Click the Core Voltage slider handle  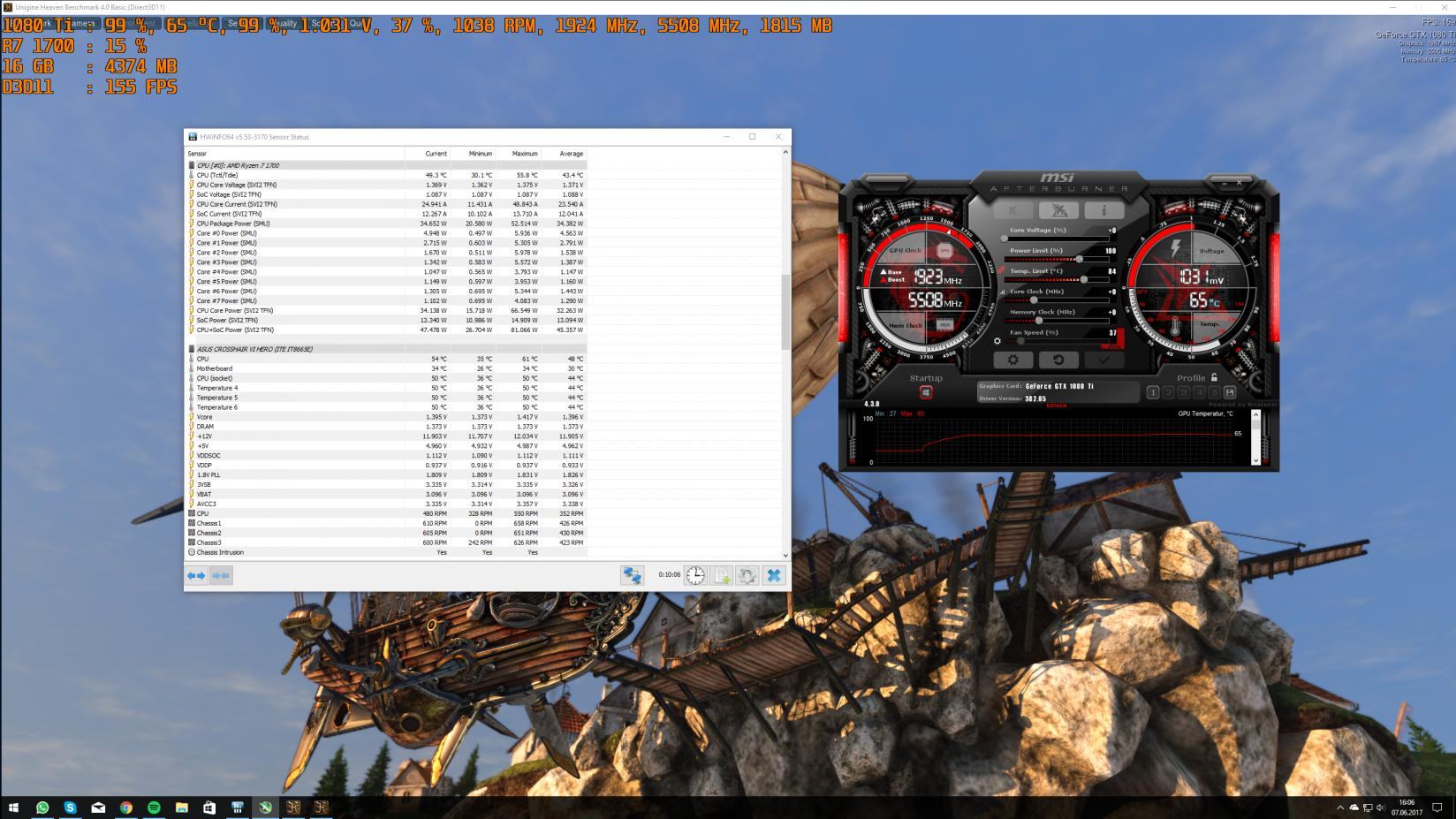point(1005,239)
